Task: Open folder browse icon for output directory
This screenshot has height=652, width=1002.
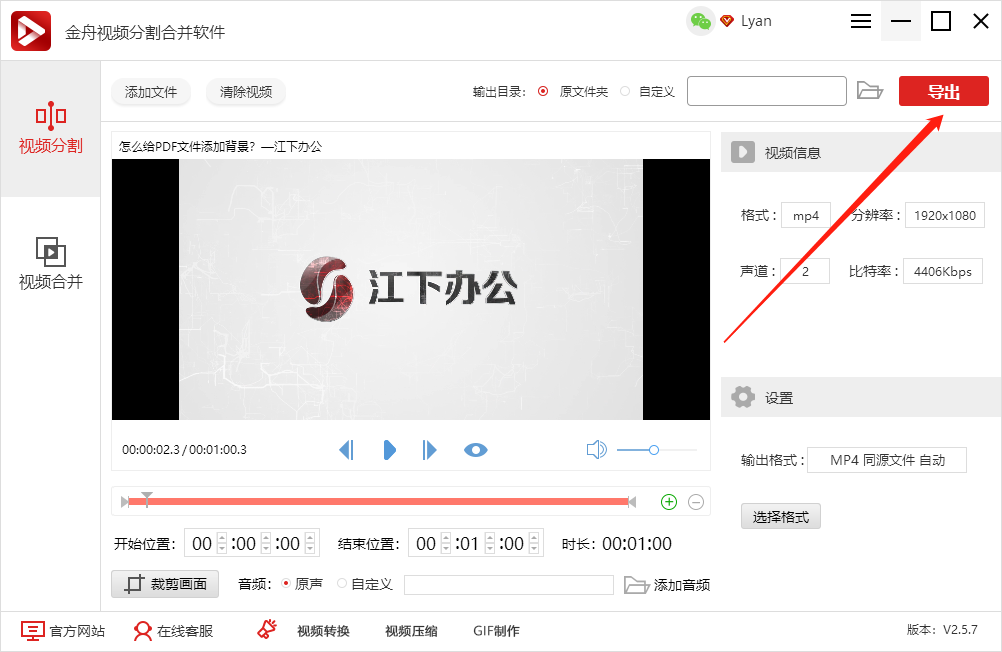Action: [x=869, y=91]
